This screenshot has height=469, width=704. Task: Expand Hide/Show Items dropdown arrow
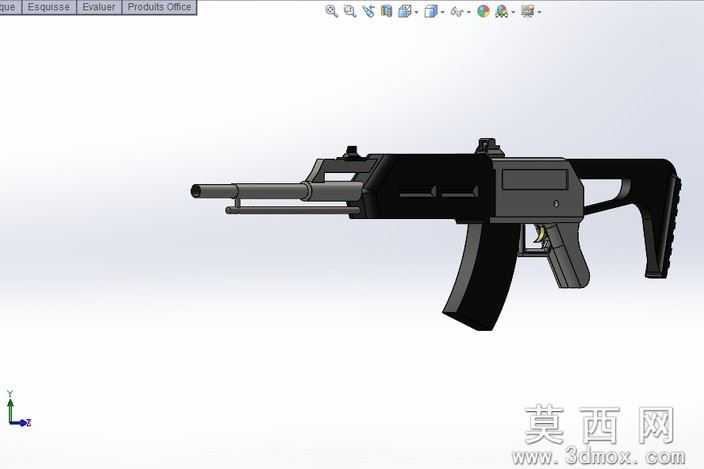(x=469, y=12)
